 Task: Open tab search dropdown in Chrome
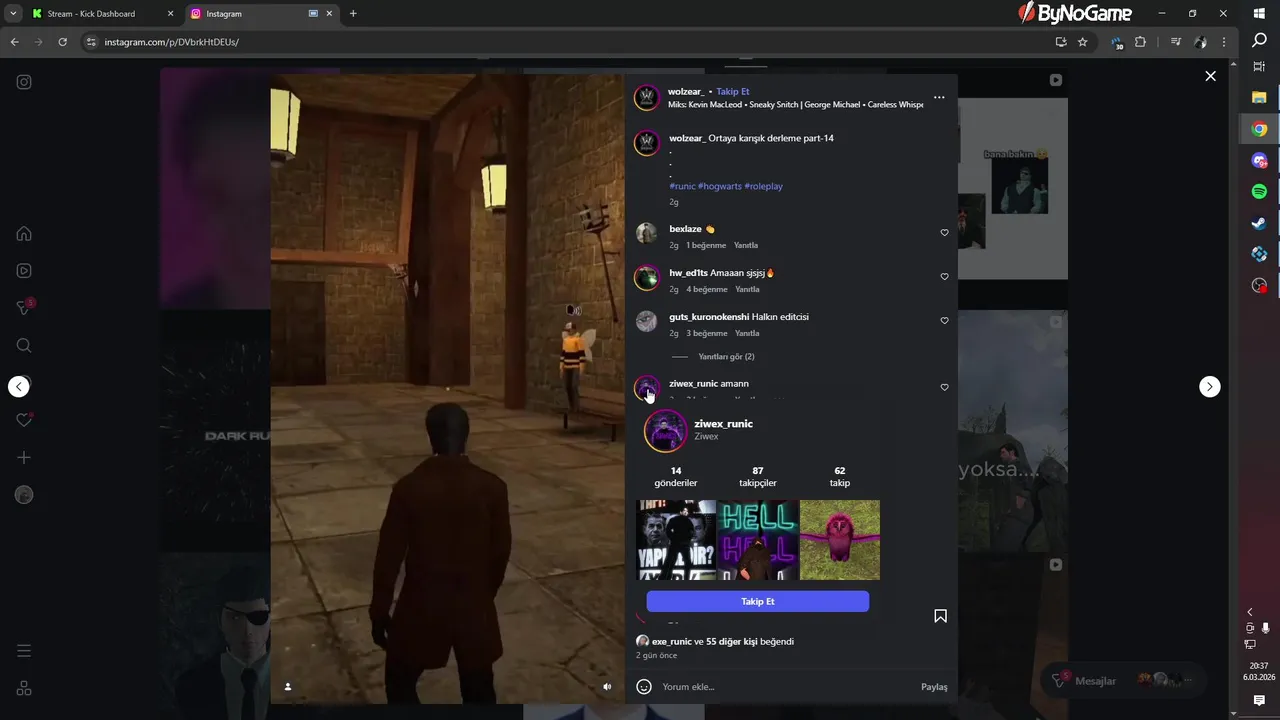point(13,14)
